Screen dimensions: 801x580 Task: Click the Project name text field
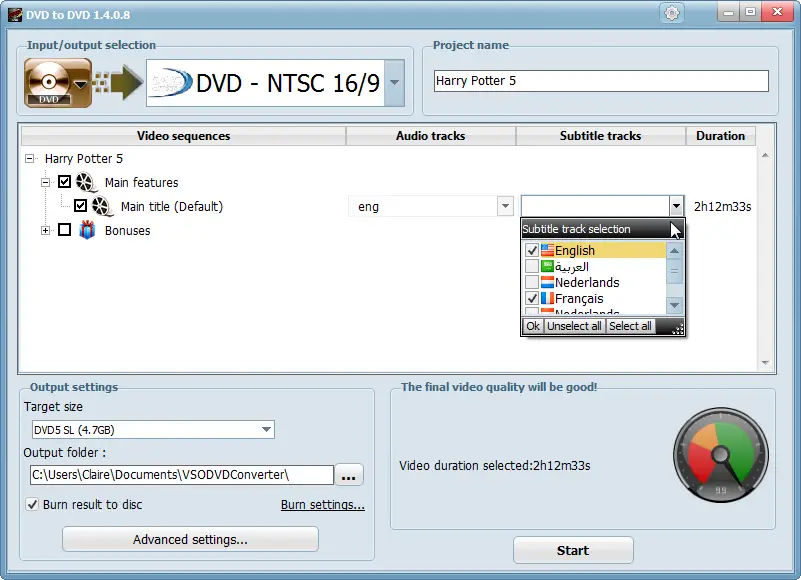point(601,81)
